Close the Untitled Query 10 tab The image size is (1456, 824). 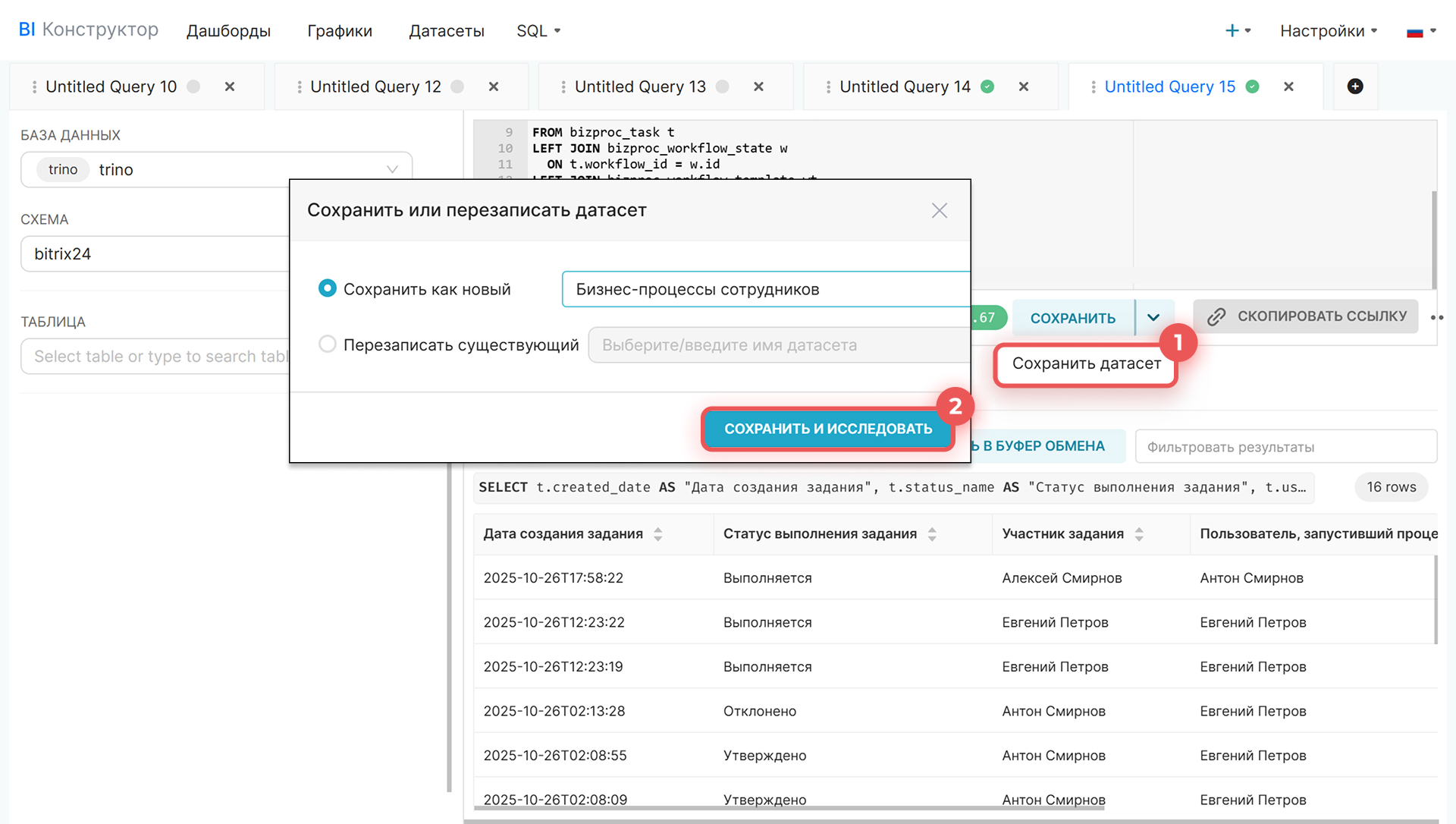point(230,86)
